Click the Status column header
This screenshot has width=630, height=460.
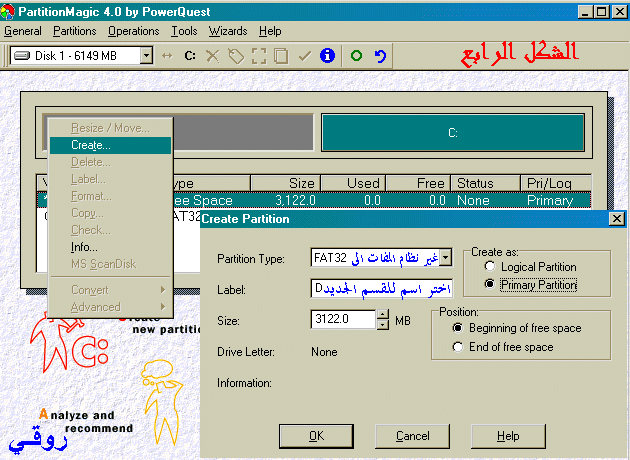pyautogui.click(x=485, y=183)
